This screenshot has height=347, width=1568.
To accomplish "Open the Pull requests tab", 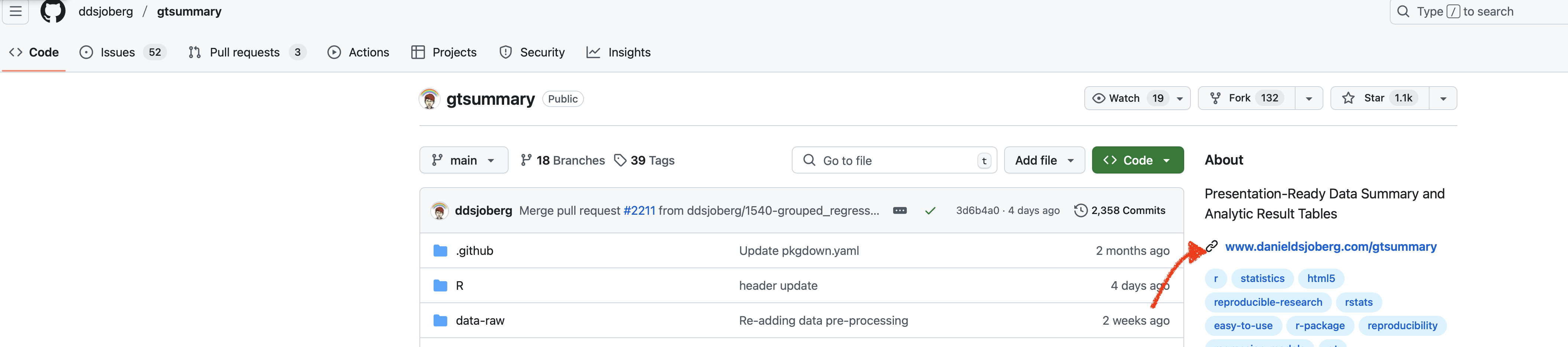I will (247, 52).
